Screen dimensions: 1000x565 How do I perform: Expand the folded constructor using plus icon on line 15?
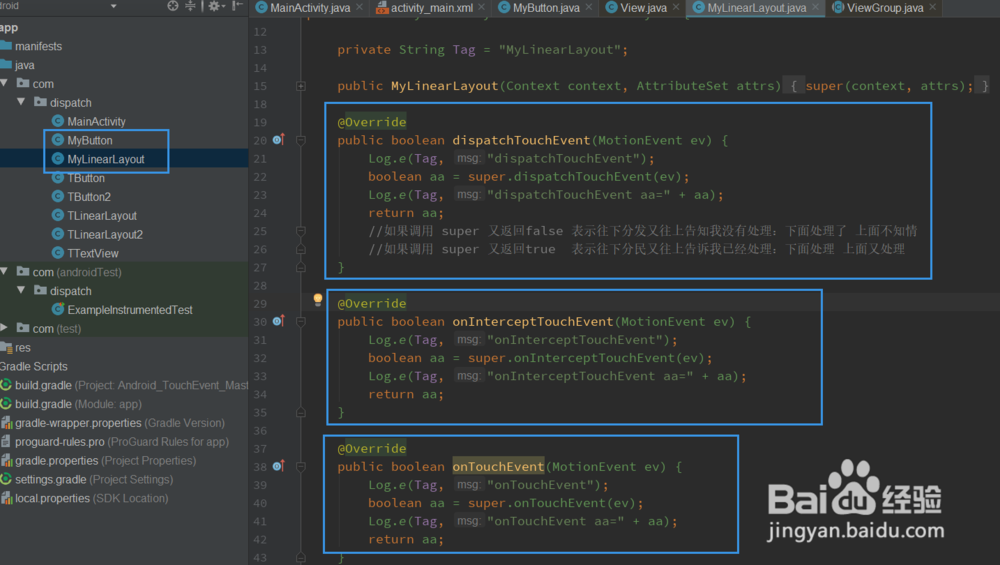pos(301,85)
